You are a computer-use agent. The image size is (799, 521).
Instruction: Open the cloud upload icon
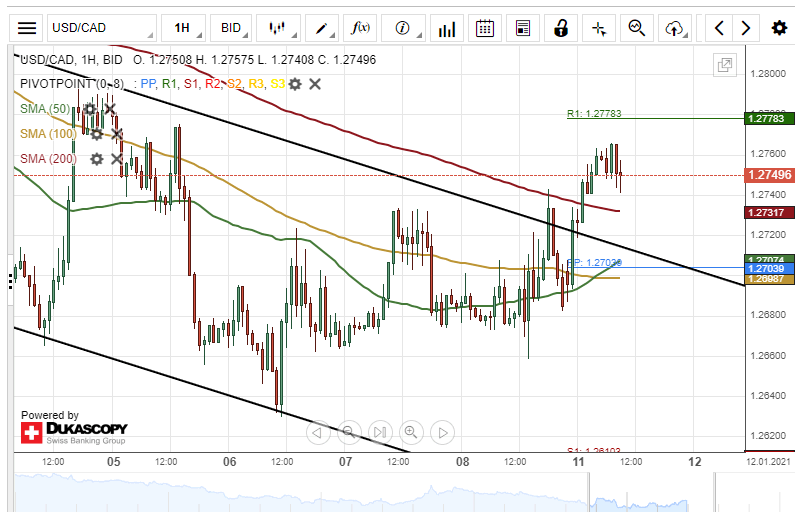pyautogui.click(x=675, y=28)
